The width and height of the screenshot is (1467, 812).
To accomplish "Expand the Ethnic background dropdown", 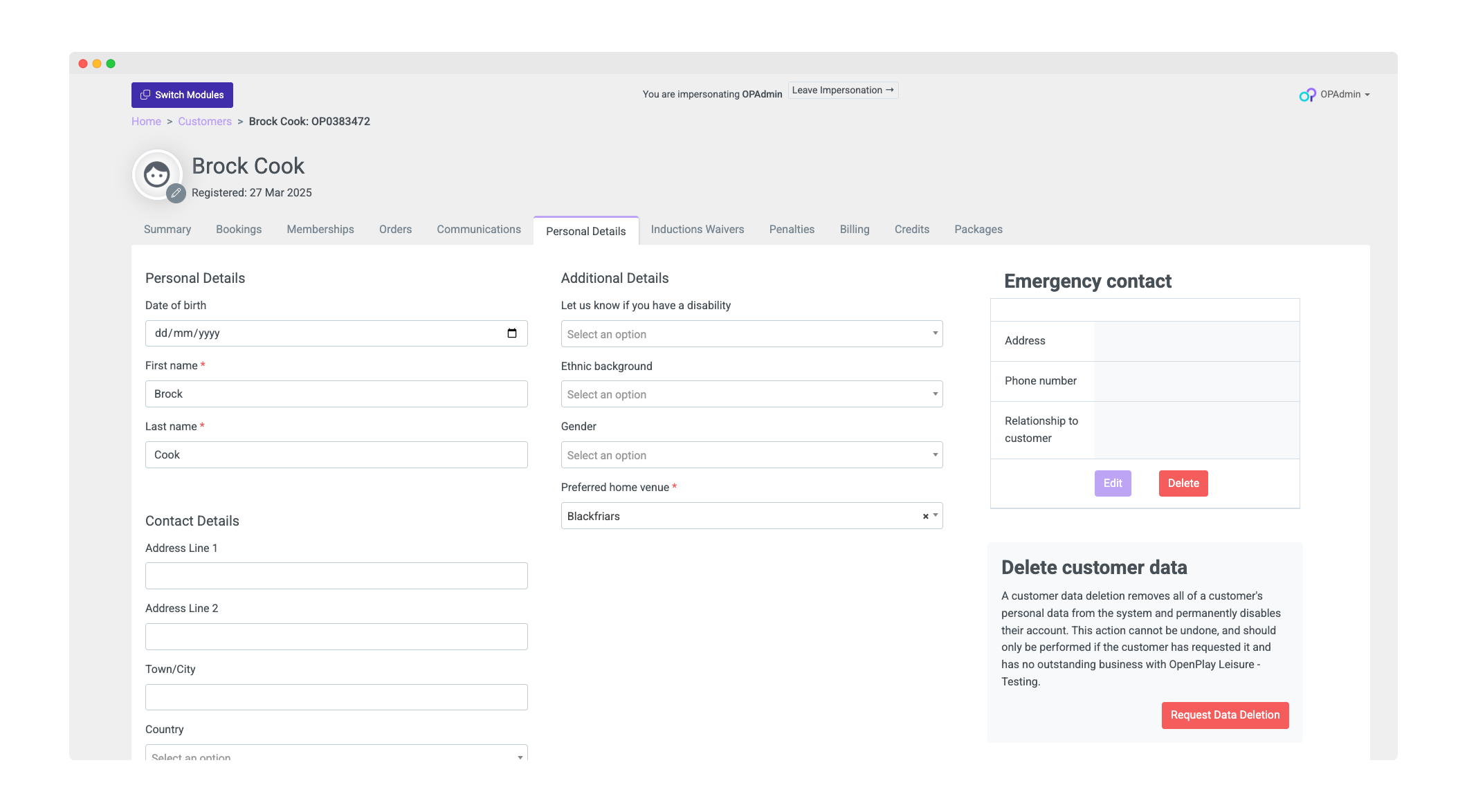I will pos(751,394).
